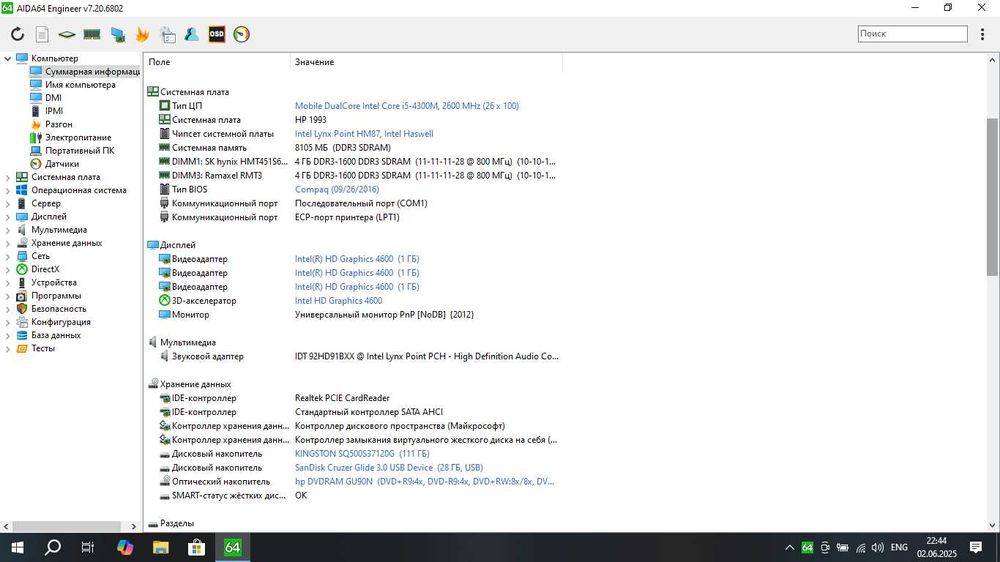
Task: Open the KINGSTON SQ500S37120G link
Action: tap(362, 454)
